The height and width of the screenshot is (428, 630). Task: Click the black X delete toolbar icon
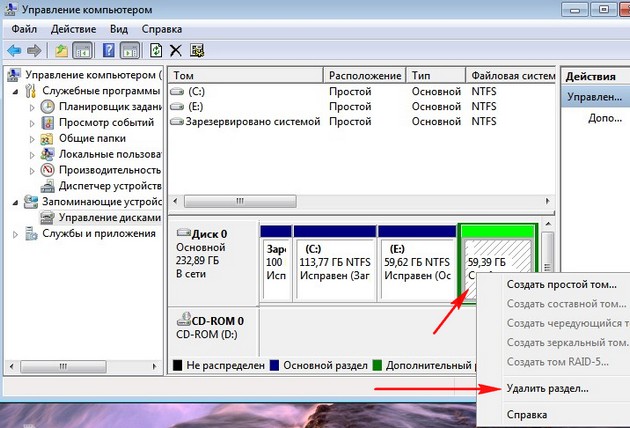(x=176, y=50)
